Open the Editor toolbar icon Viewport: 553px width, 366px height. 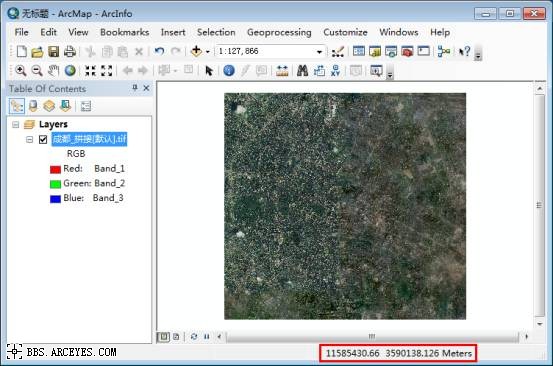click(338, 52)
